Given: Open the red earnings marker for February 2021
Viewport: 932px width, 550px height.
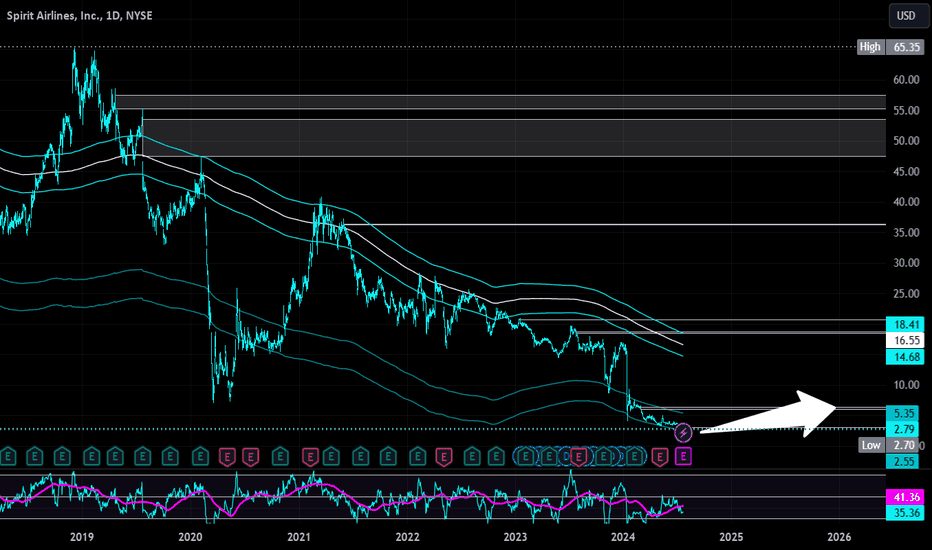Looking at the screenshot, I should pyautogui.click(x=310, y=457).
